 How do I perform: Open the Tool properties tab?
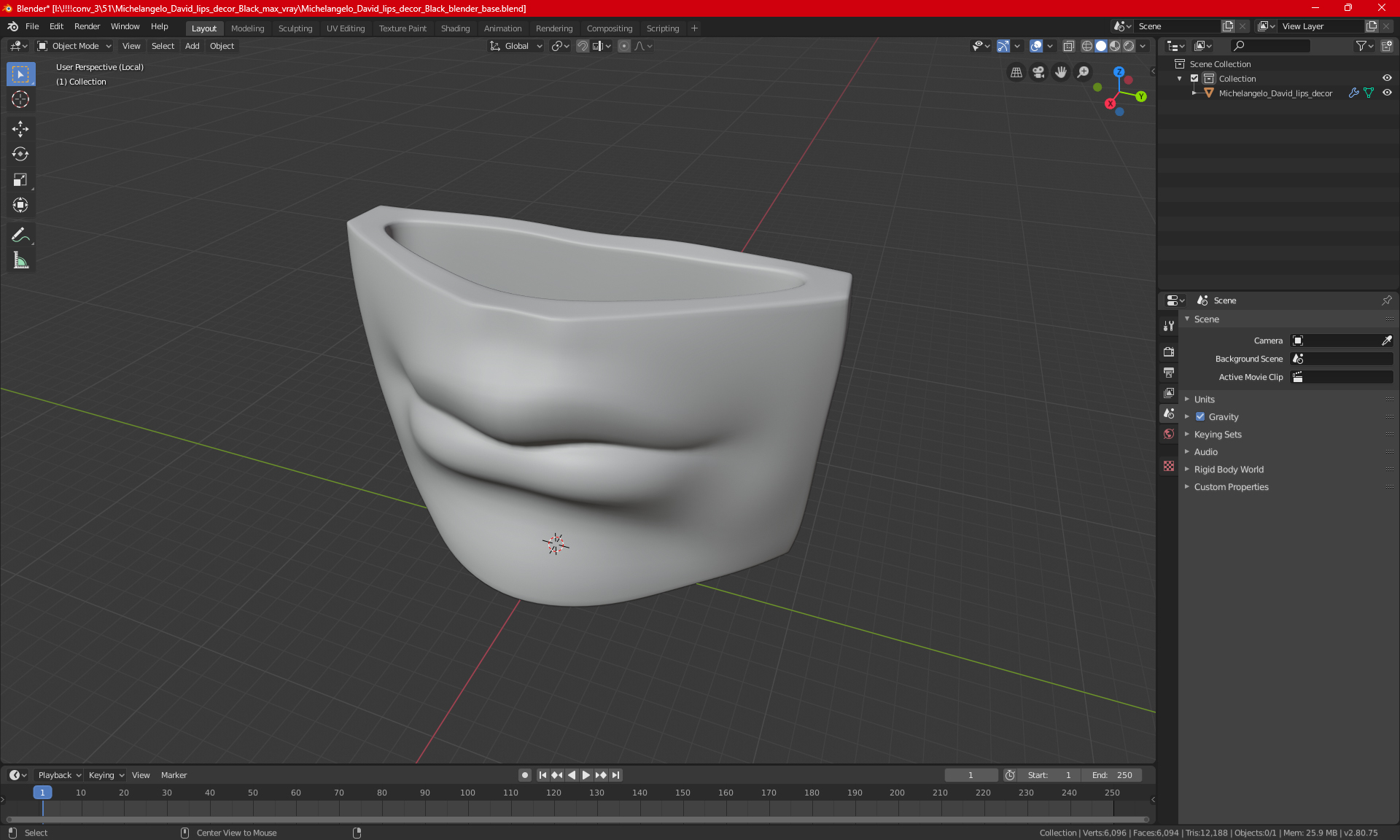[x=1169, y=326]
